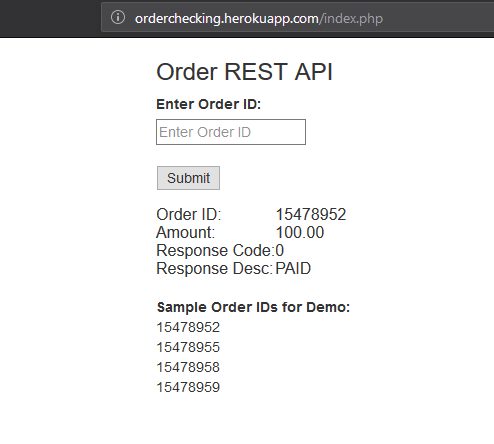
Task: Click the Enter Order ID input field
Action: pos(231,132)
